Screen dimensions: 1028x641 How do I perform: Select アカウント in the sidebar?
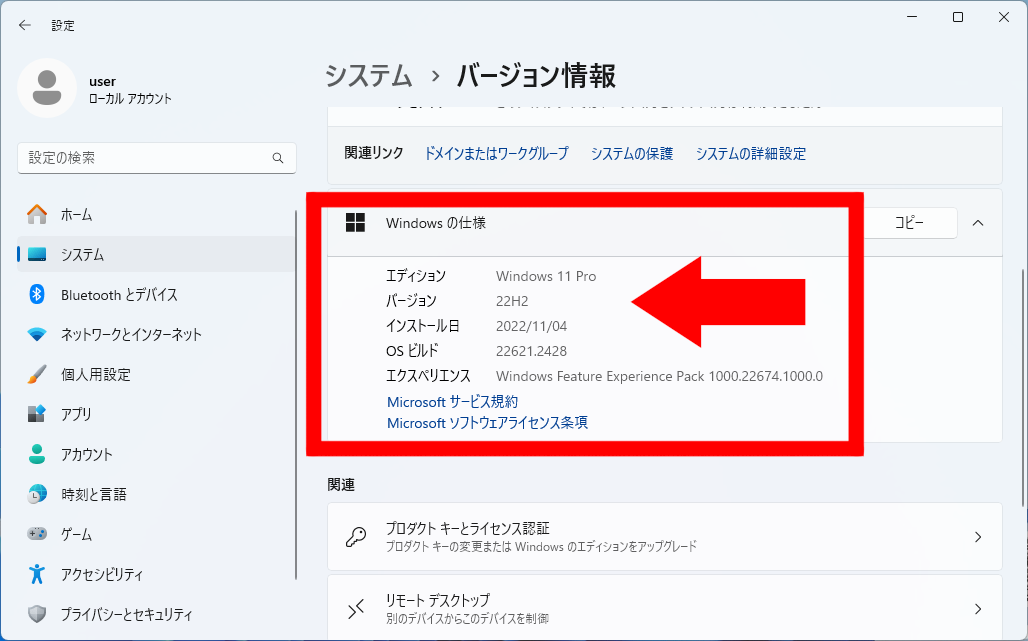87,454
